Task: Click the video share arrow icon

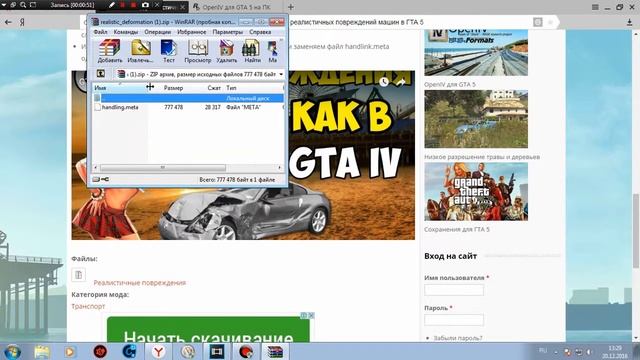Action: (x=401, y=82)
